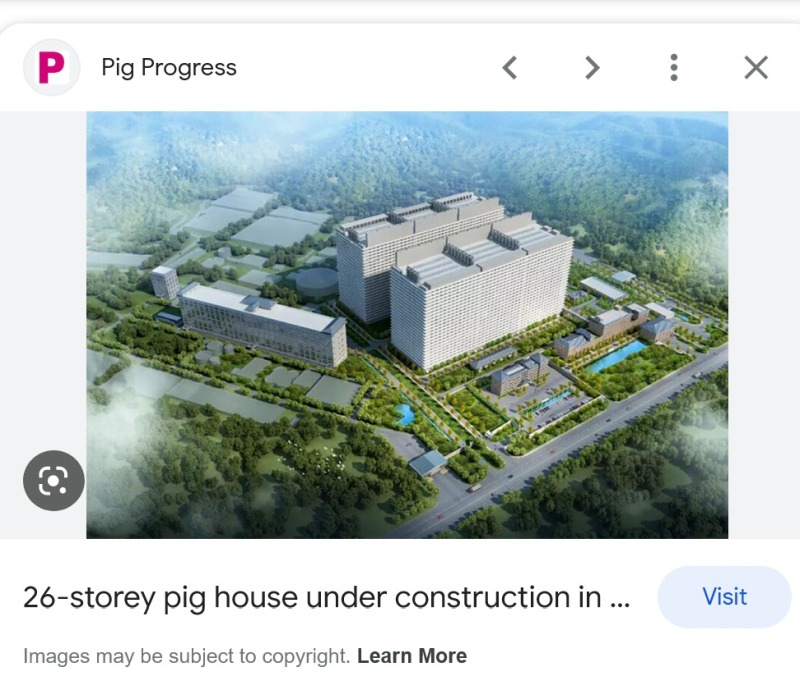Open the Learn More copyright link
Image resolution: width=800 pixels, height=695 pixels.
[412, 656]
